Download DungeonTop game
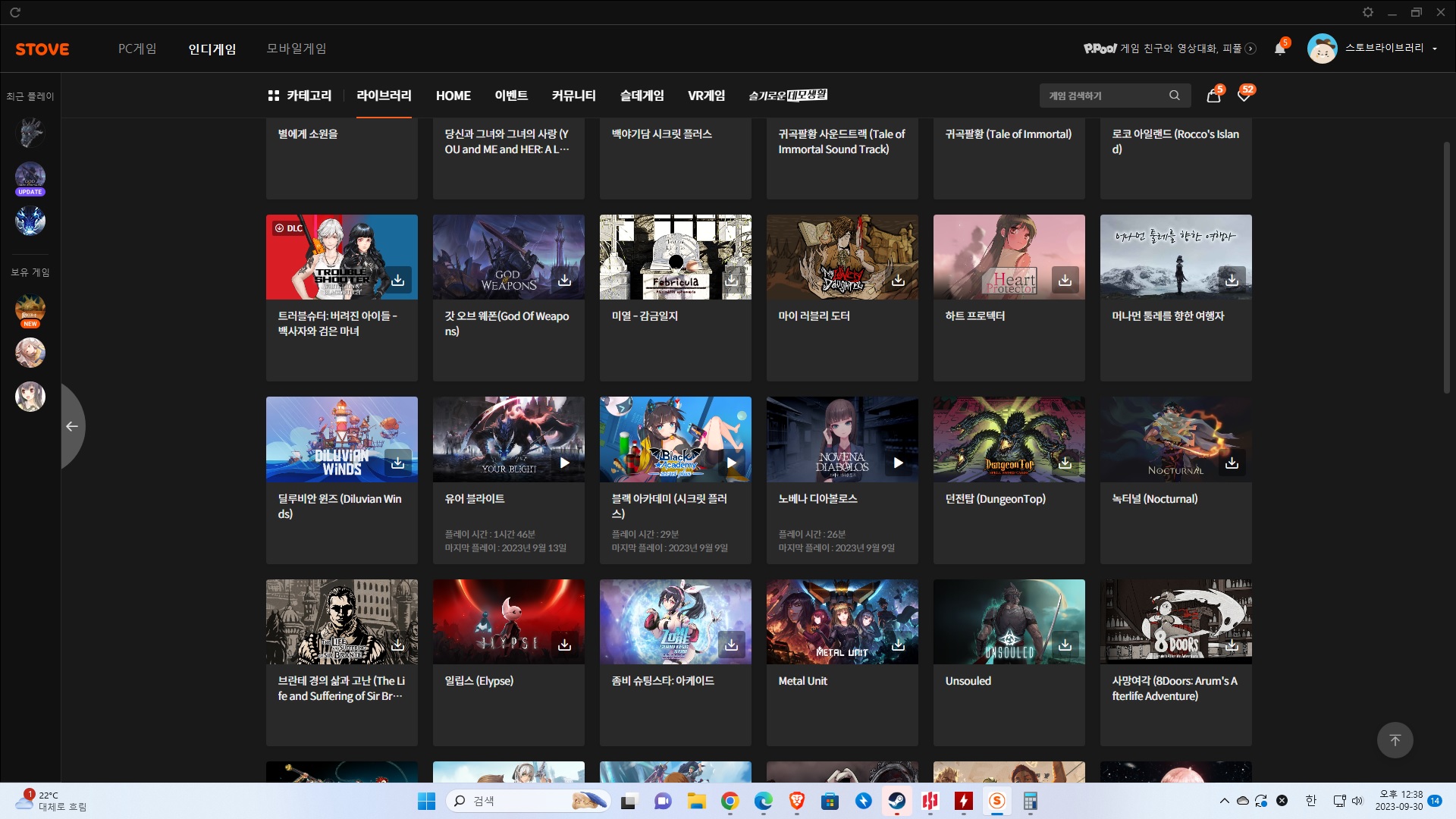The height and width of the screenshot is (819, 1456). coord(1065,463)
